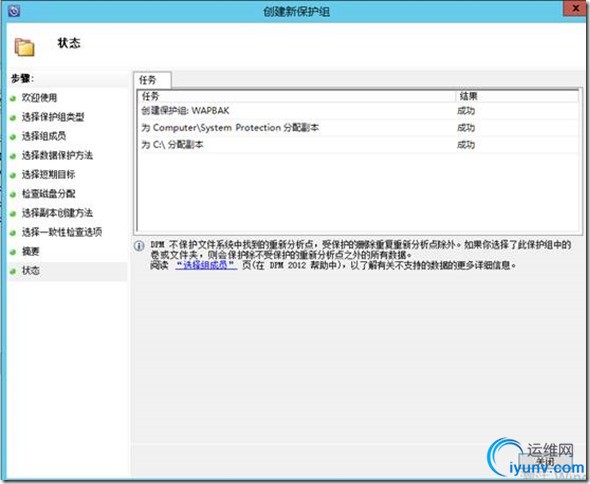590x484 pixels.
Task: Select the "为 C:\ 分配副本" row
Action: [358, 145]
